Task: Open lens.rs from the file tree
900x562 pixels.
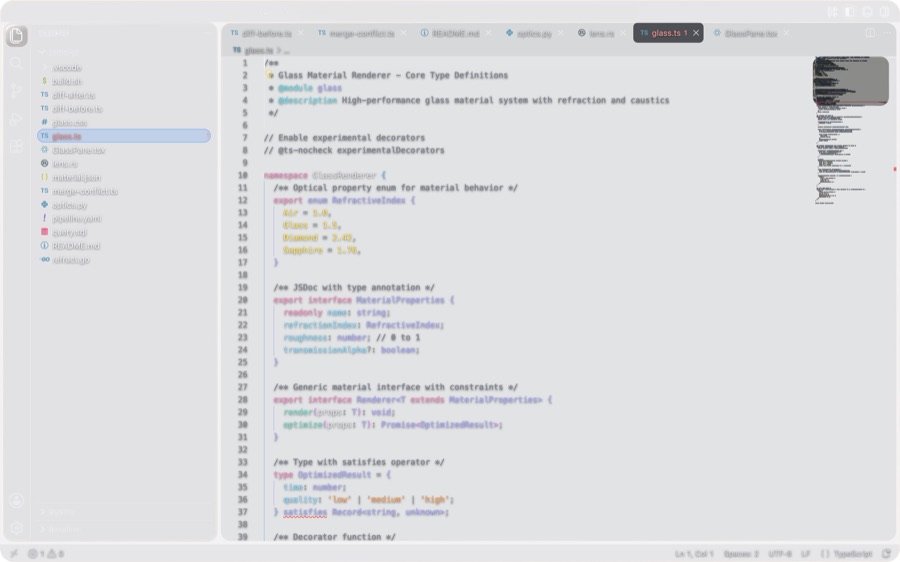Action: (x=123, y=164)
